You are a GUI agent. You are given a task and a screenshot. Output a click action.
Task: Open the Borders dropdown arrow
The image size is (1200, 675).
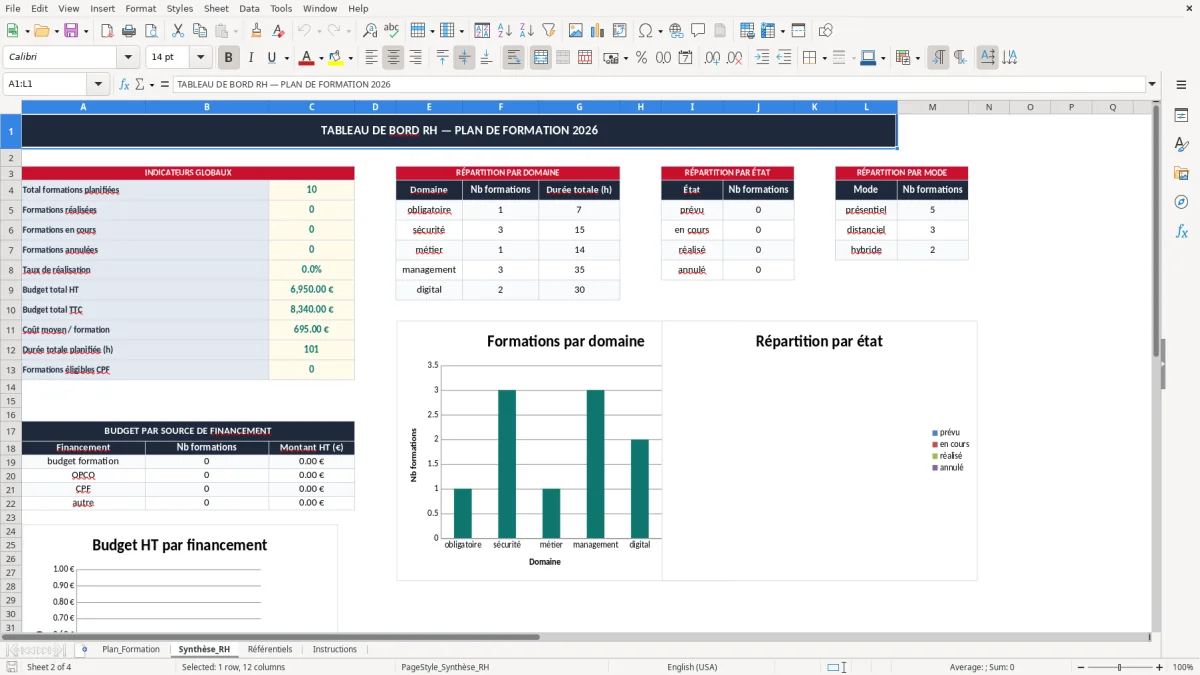click(824, 58)
